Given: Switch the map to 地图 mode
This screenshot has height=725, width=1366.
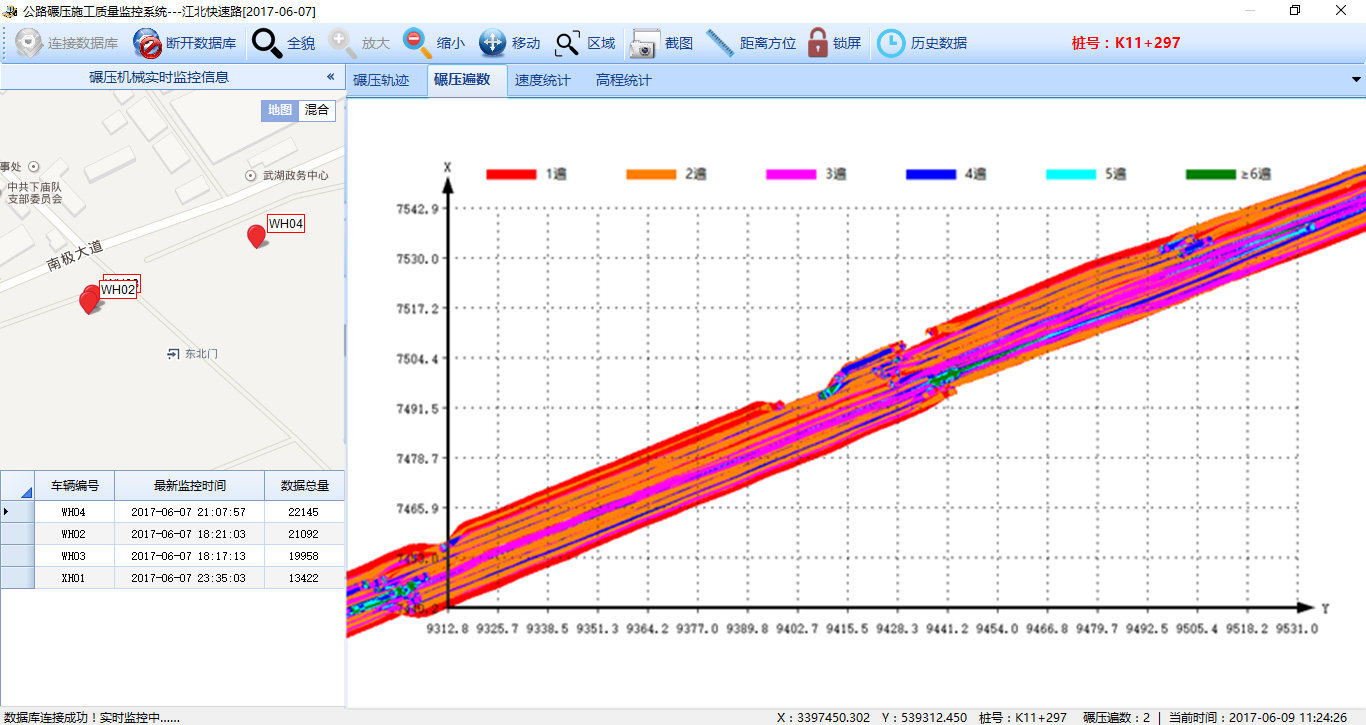Looking at the screenshot, I should pyautogui.click(x=279, y=110).
